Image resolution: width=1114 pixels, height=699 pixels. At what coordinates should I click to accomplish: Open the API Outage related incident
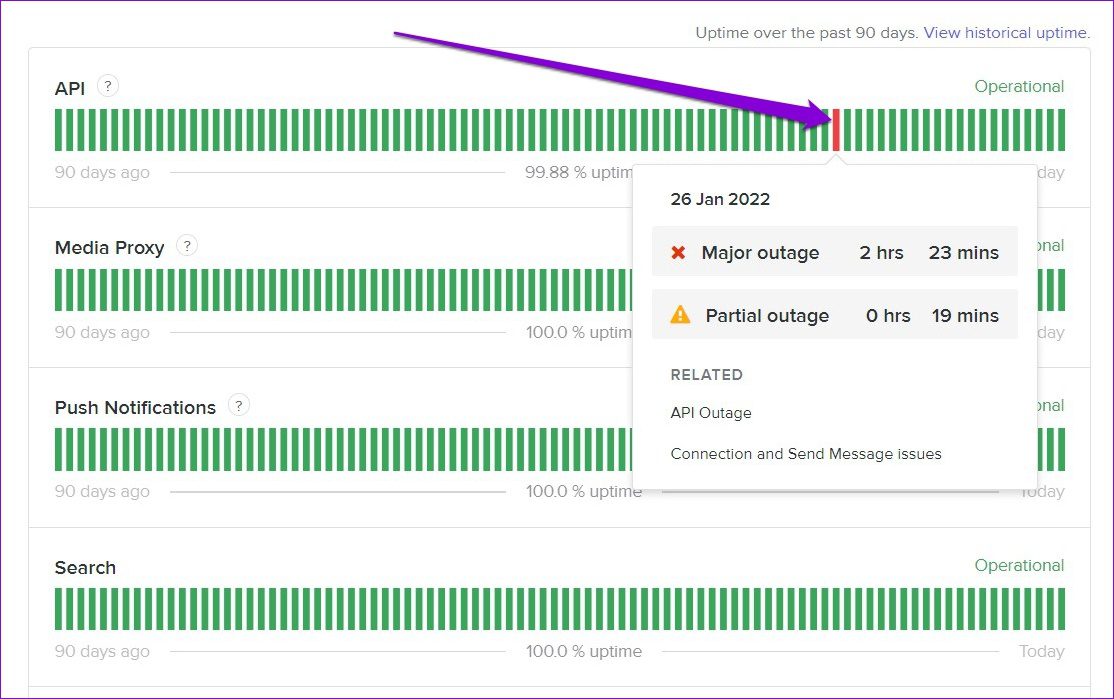tap(711, 413)
